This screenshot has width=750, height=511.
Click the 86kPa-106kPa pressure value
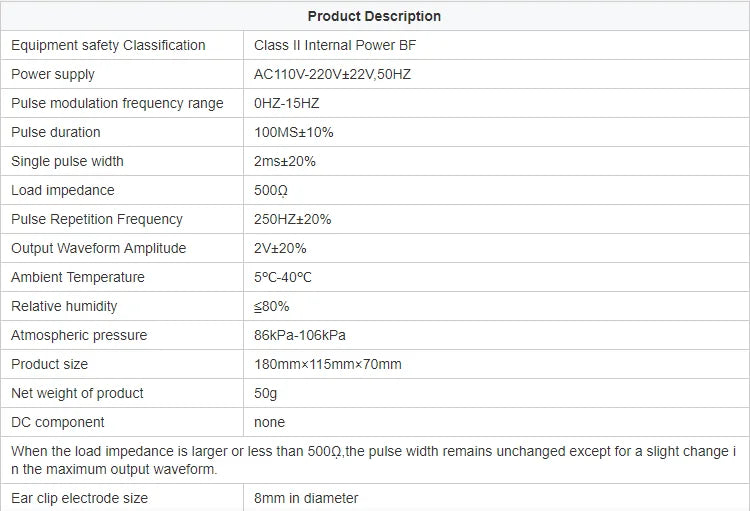[x=299, y=335]
